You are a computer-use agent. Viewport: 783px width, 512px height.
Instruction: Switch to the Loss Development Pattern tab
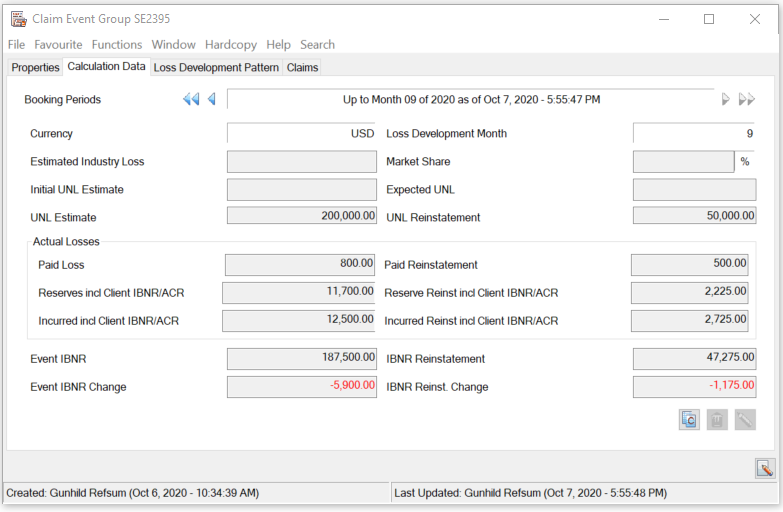click(216, 68)
